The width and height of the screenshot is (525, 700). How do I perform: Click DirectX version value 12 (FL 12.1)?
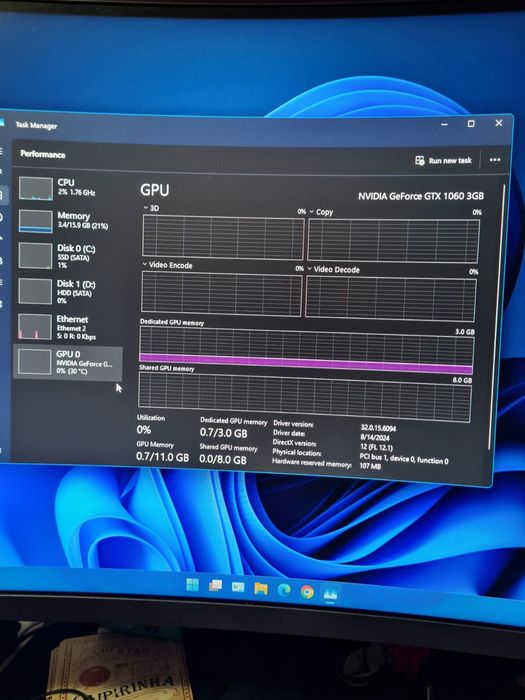376,447
